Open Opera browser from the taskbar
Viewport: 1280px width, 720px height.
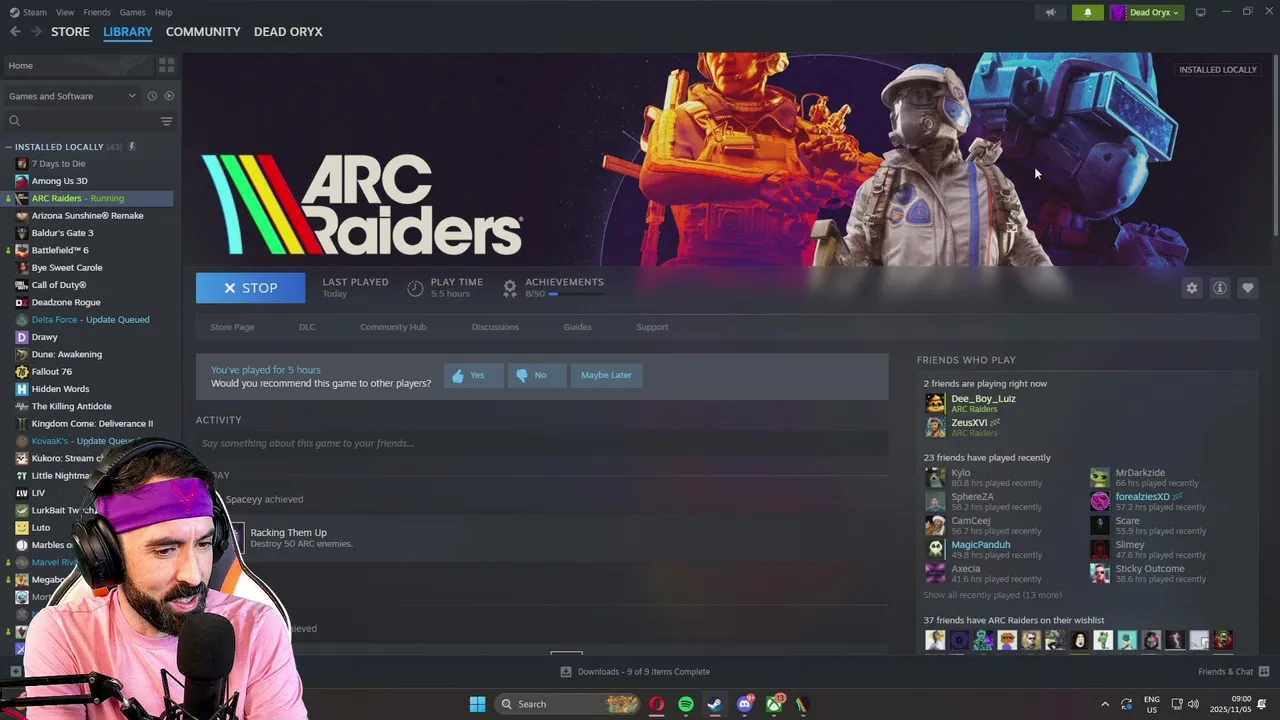(x=657, y=704)
